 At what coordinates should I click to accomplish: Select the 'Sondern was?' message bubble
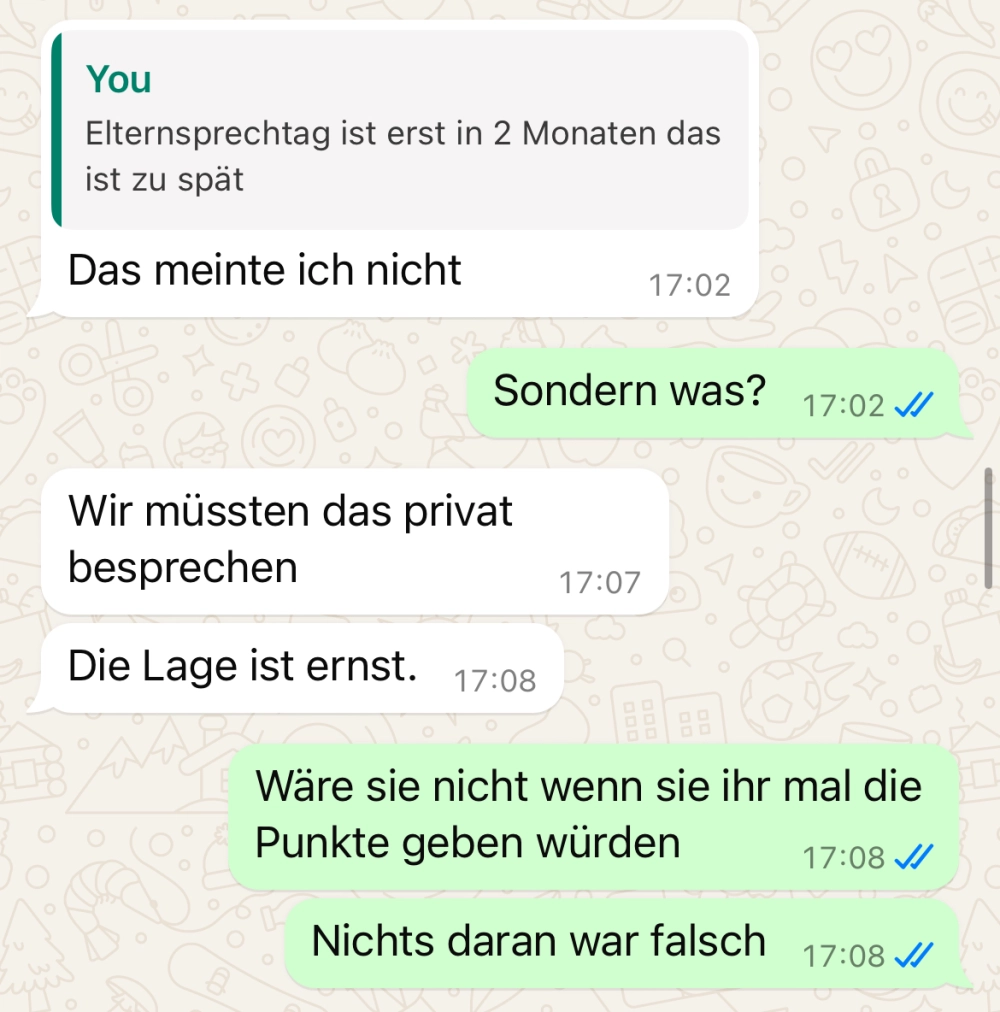click(712, 393)
